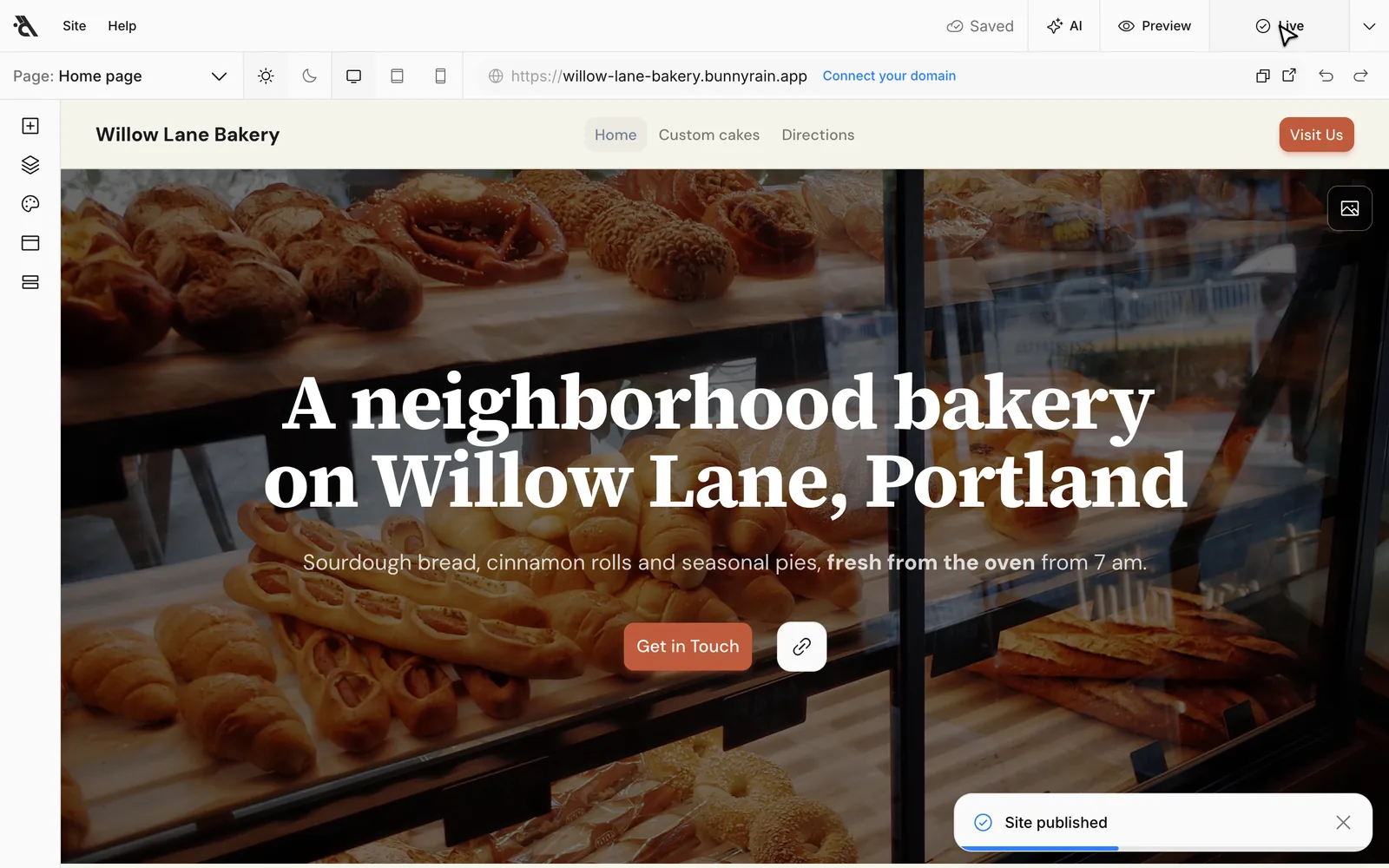This screenshot has width=1389, height=868.
Task: Click the hero background image icon
Action: coord(1350,208)
